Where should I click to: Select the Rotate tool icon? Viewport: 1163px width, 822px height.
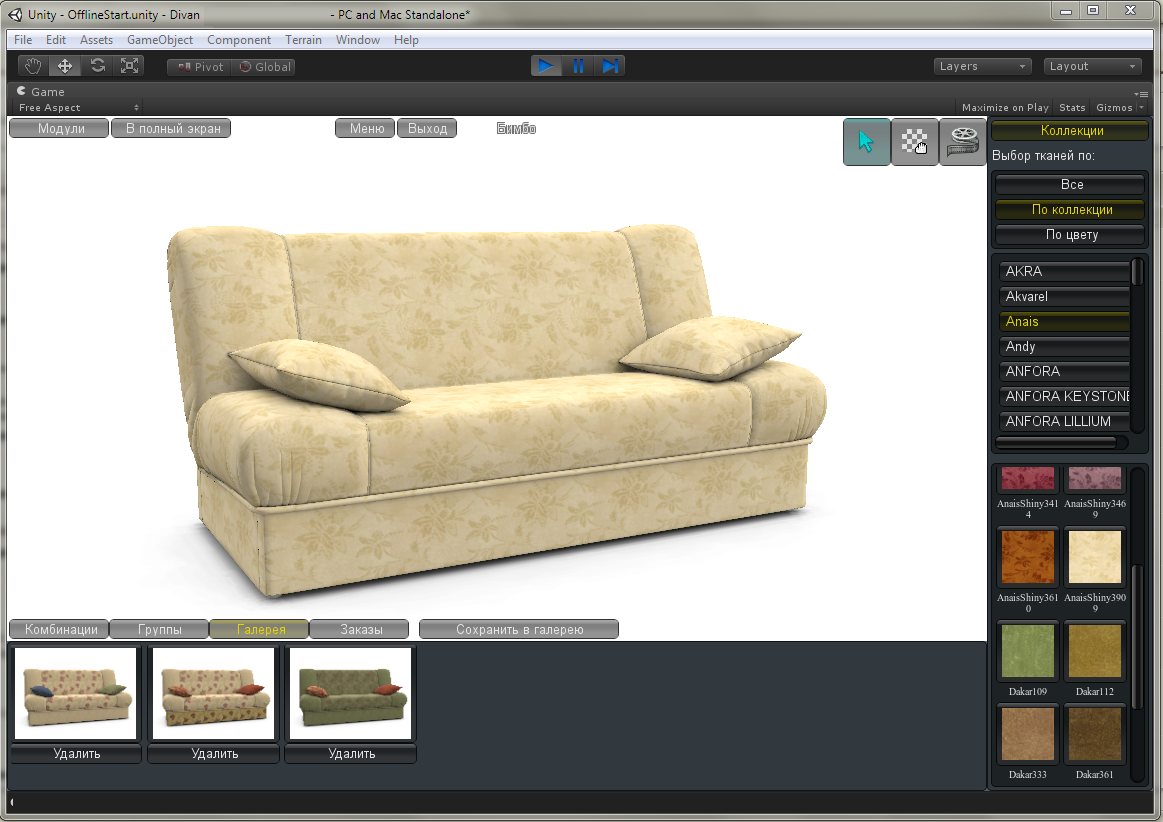97,66
